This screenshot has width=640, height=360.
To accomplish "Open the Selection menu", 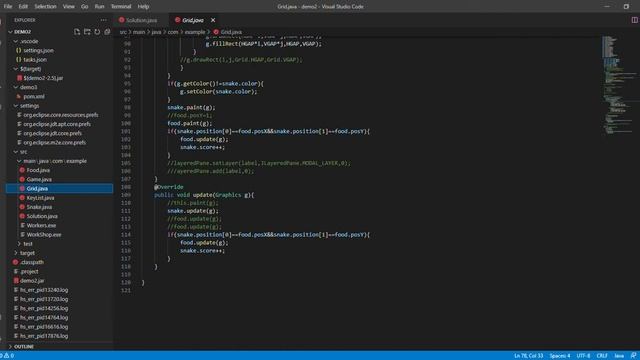I will [45, 7].
